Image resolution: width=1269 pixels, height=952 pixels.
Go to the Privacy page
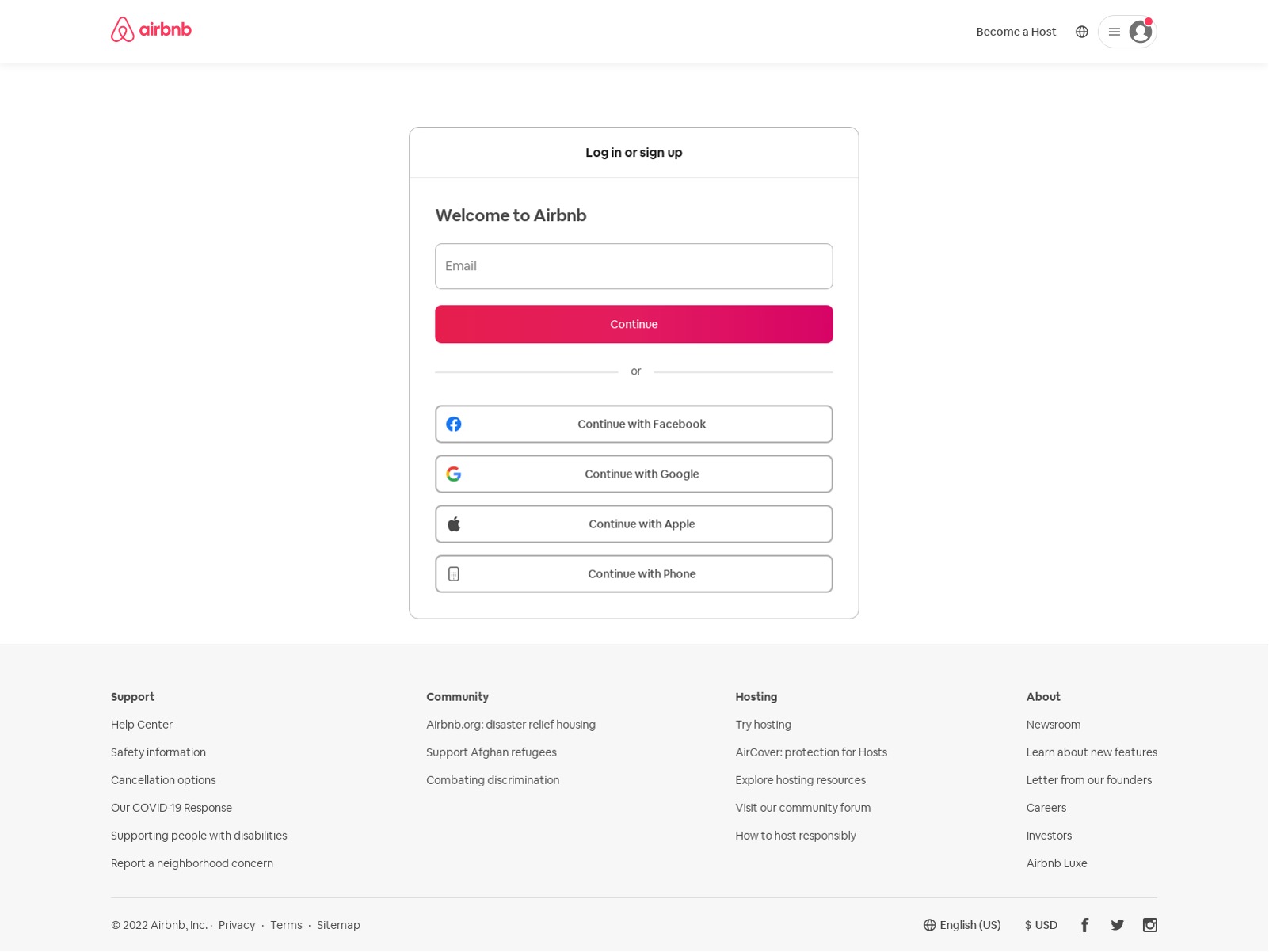tap(237, 925)
